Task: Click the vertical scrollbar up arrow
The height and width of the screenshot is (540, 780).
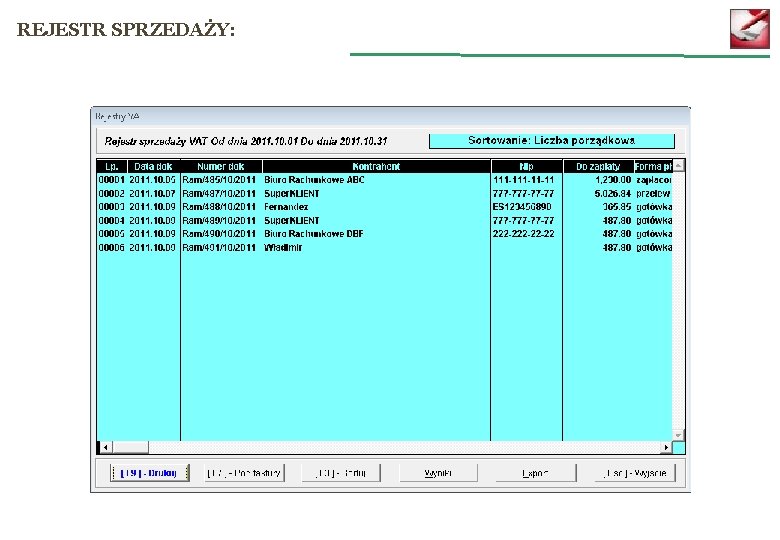Action: 679,166
